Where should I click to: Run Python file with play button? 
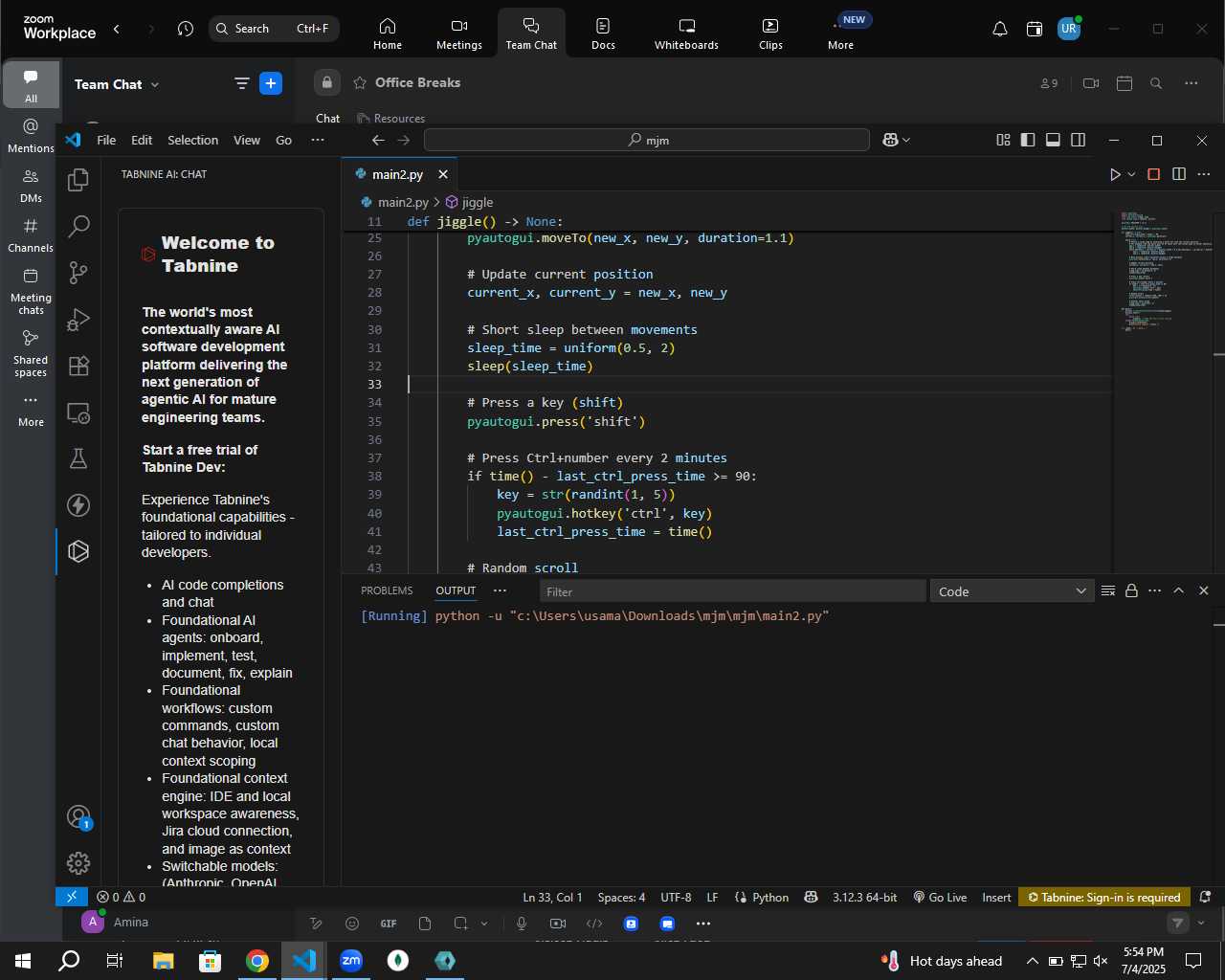click(1115, 174)
